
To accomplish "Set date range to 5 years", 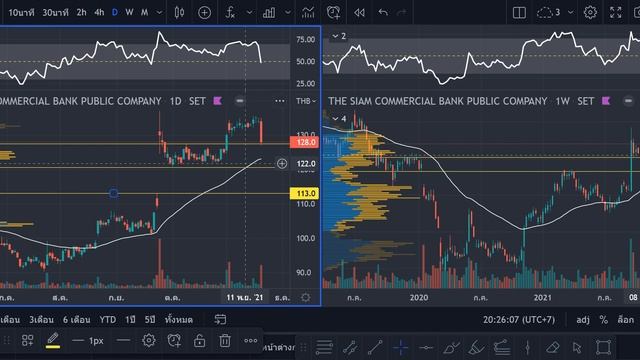I will [150, 319].
